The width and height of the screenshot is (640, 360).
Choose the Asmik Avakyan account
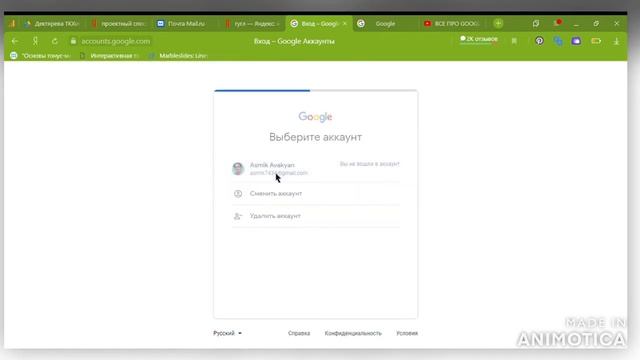[x=316, y=169]
